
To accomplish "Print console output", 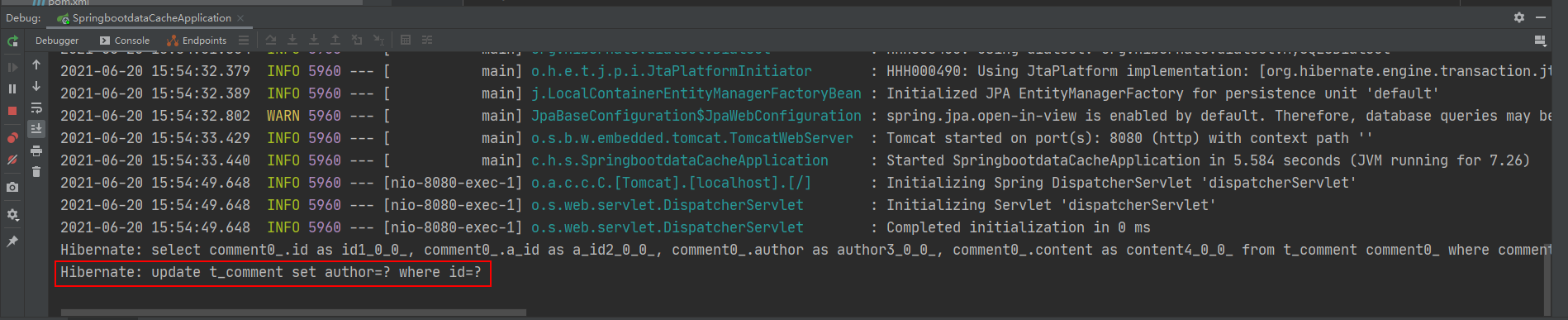I will pos(36,150).
